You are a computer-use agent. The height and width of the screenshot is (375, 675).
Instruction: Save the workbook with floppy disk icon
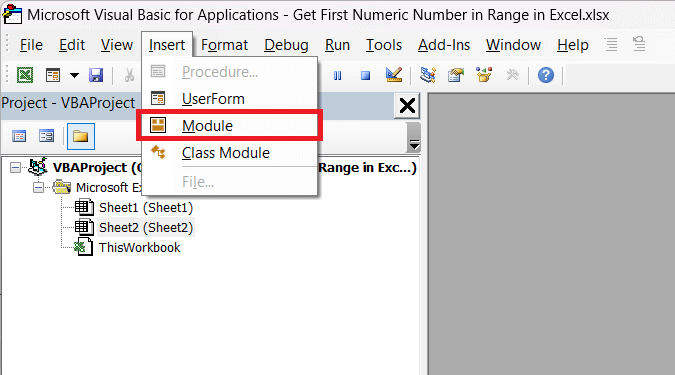tap(96, 75)
